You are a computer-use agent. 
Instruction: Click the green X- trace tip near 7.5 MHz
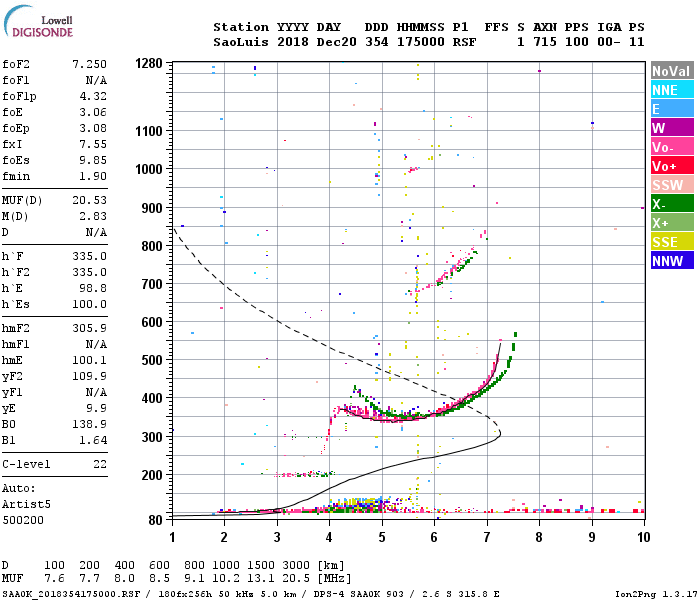(x=516, y=334)
